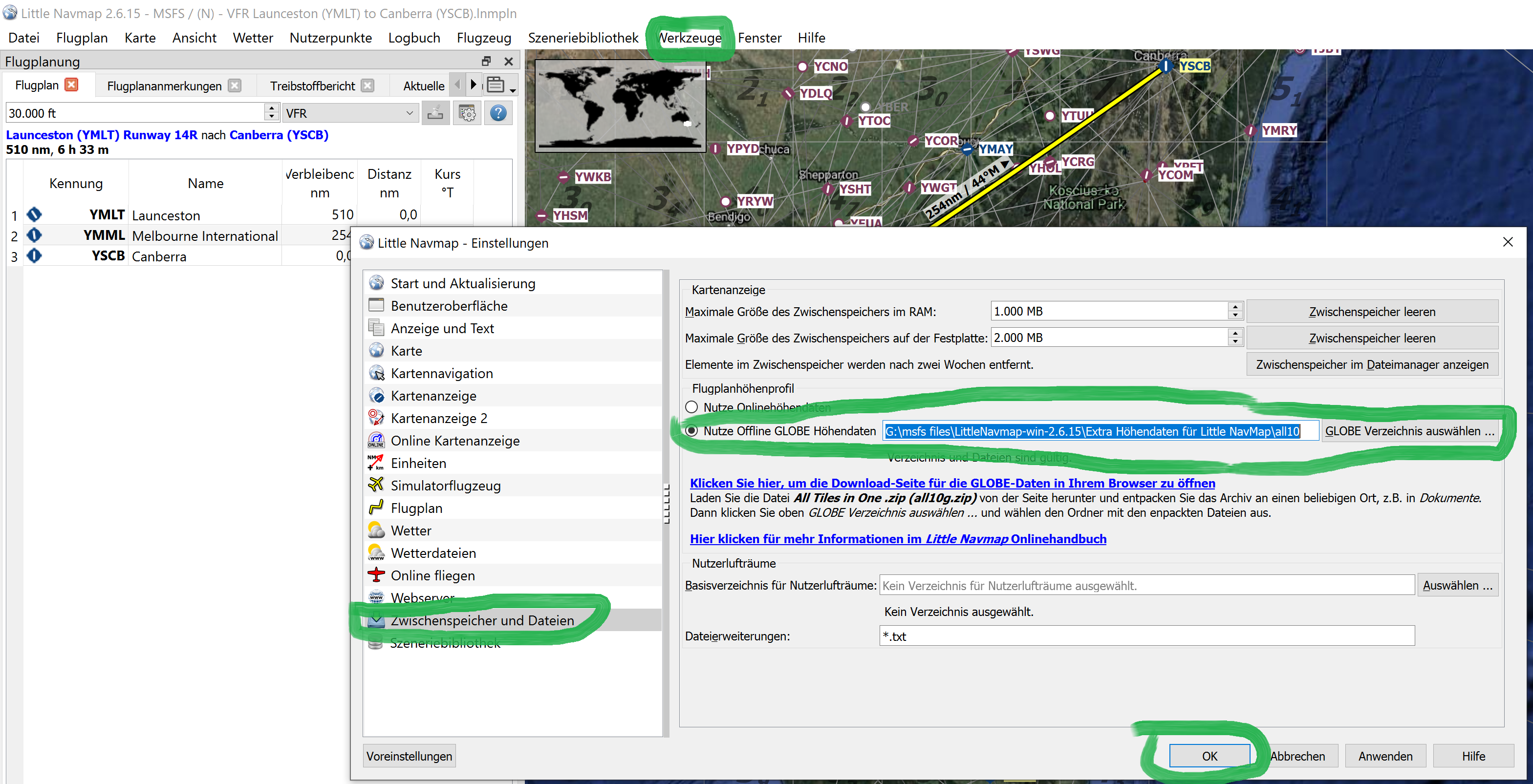Open the VFR flight type dropdown
The width and height of the screenshot is (1533, 784).
click(350, 113)
